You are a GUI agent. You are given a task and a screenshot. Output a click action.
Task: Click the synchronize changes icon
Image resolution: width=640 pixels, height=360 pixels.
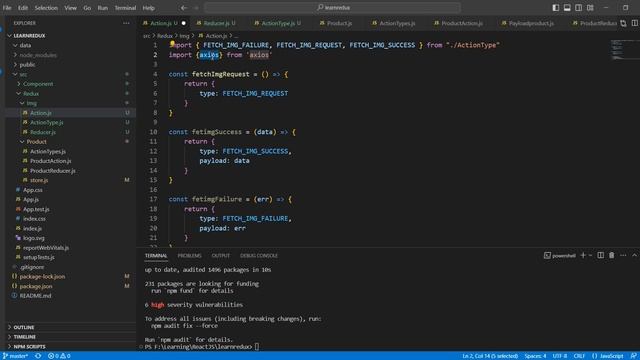pyautogui.click(x=38, y=356)
